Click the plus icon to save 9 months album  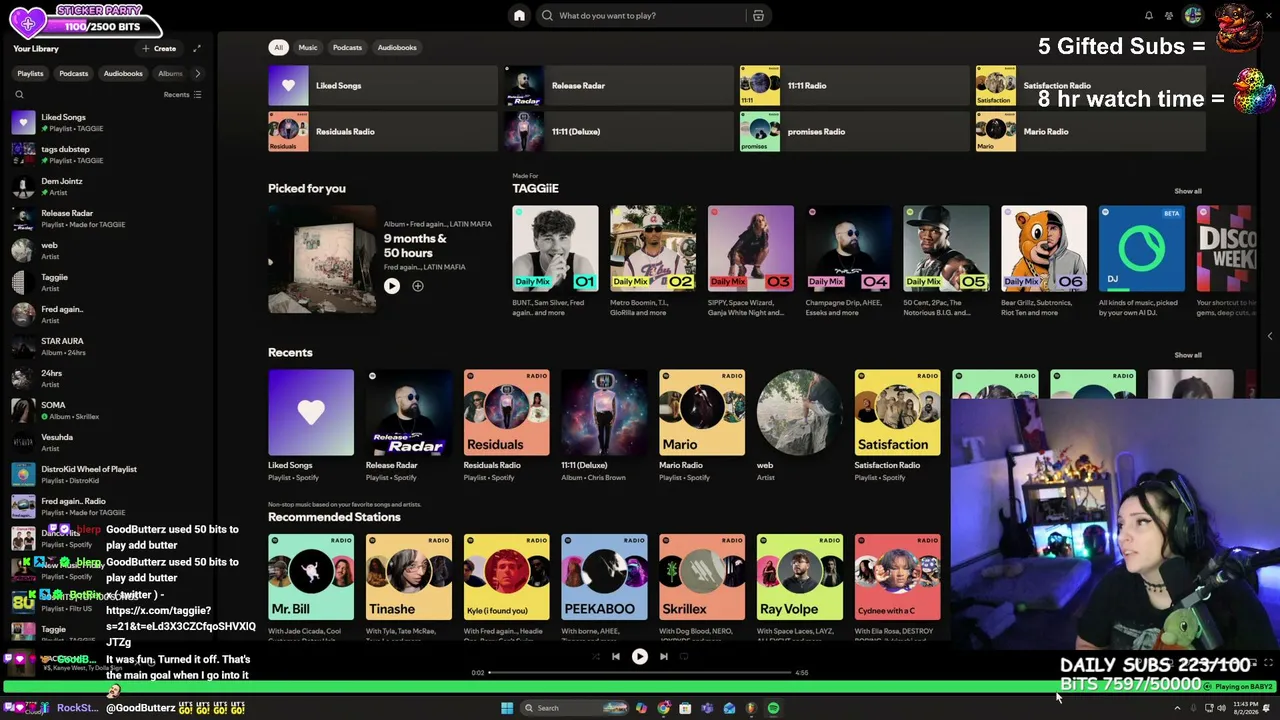[x=418, y=286]
